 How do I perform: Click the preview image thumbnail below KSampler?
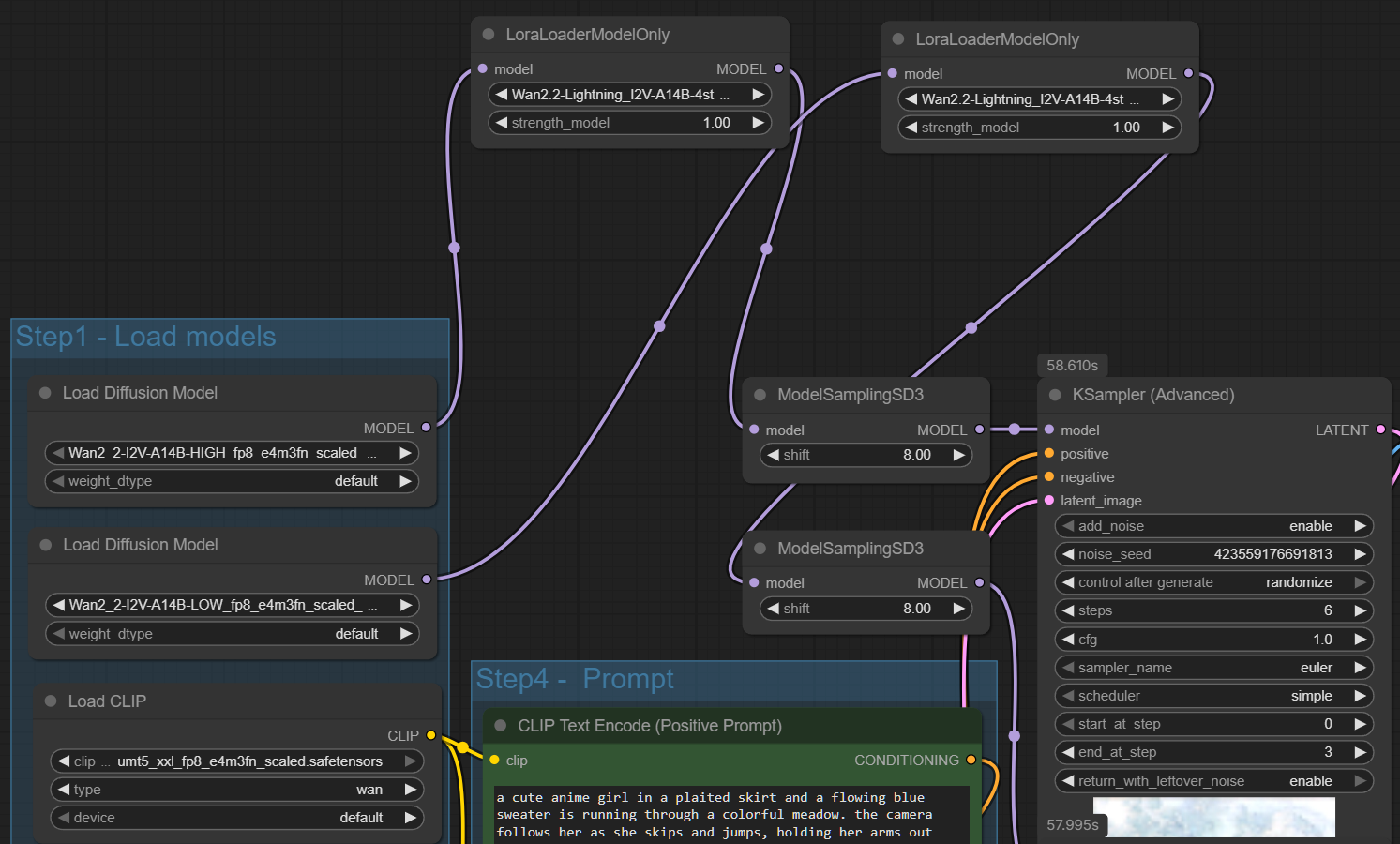[x=1213, y=818]
